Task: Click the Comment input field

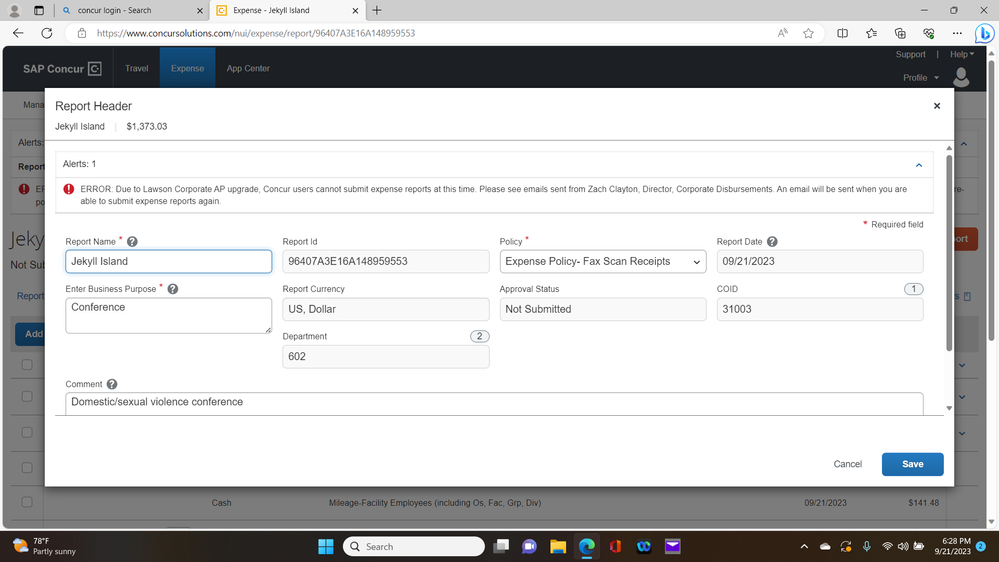Action: 494,403
